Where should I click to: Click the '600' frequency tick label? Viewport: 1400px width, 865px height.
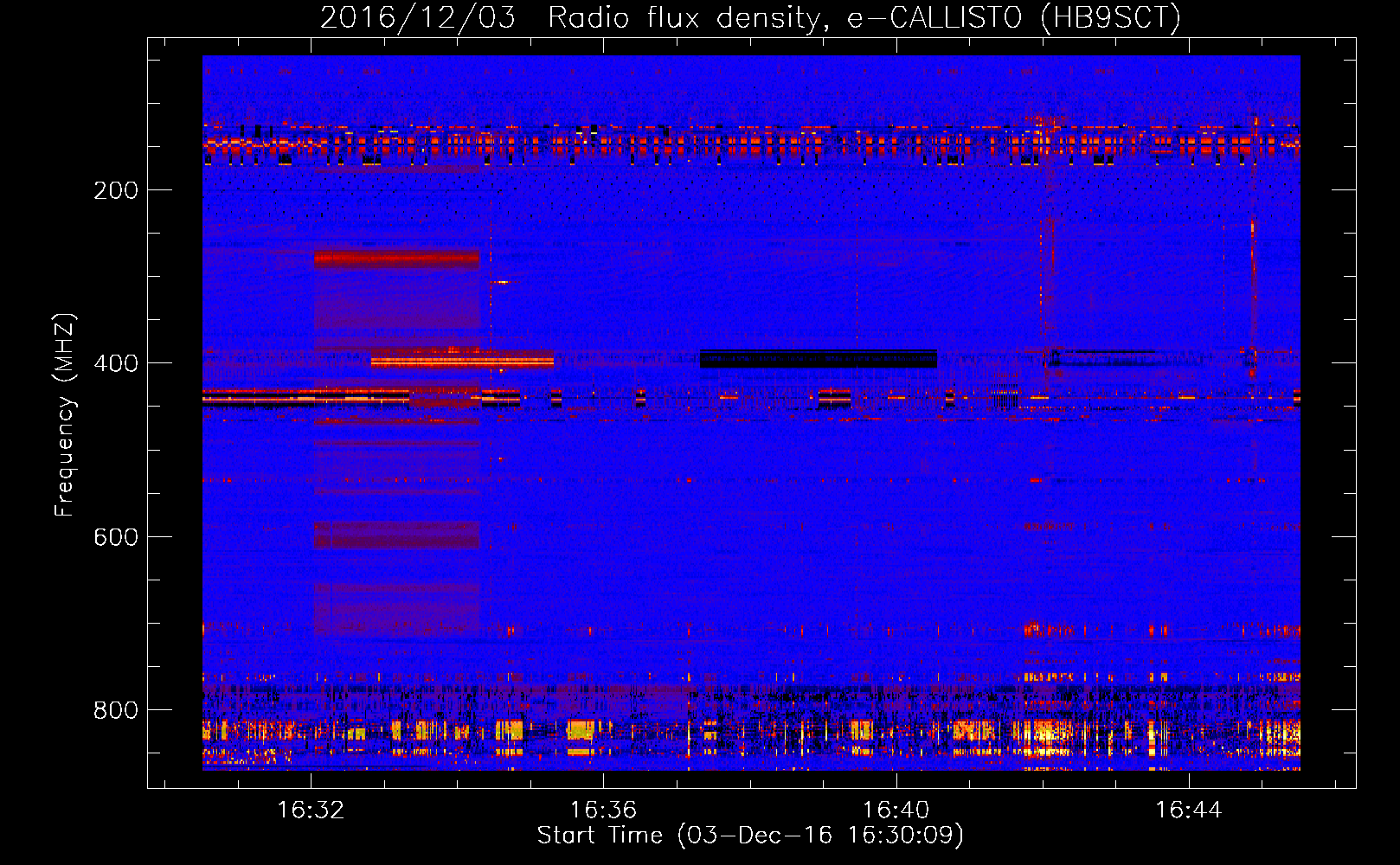point(115,537)
